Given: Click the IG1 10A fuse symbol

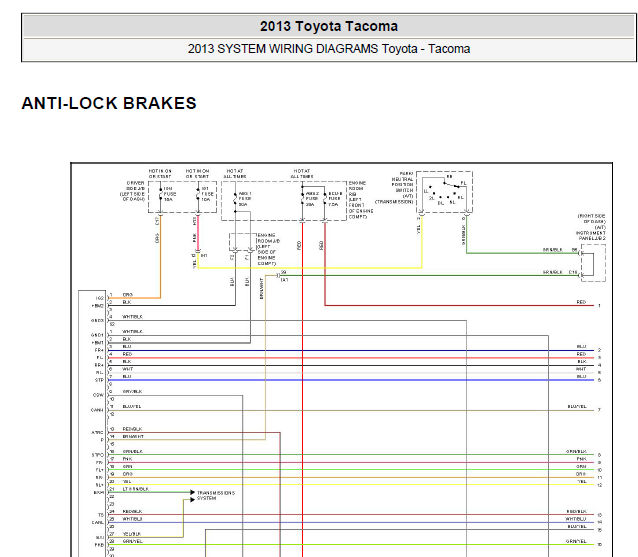Looking at the screenshot, I should [x=198, y=194].
